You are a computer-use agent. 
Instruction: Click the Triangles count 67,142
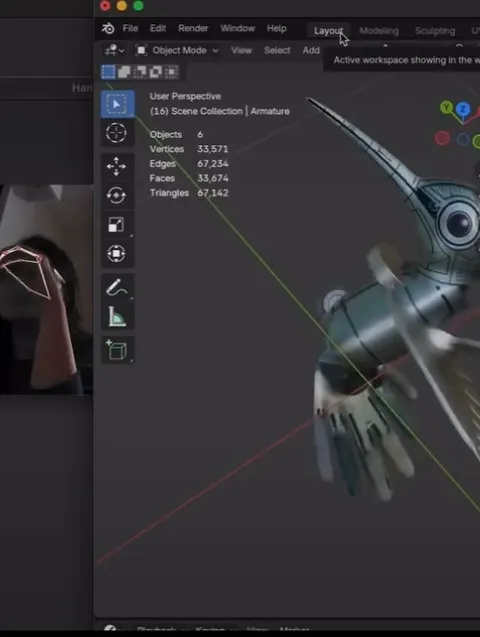point(212,193)
